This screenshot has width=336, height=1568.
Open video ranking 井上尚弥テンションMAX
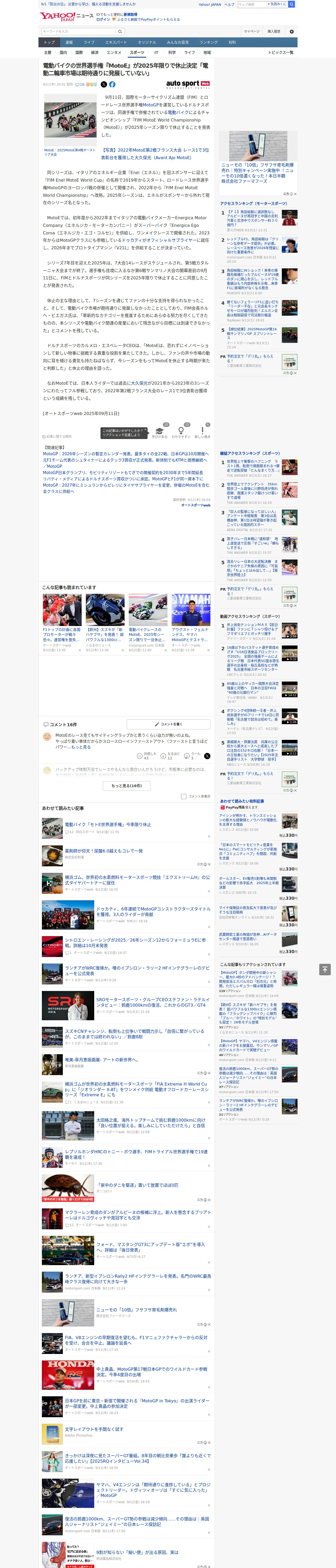tap(253, 629)
